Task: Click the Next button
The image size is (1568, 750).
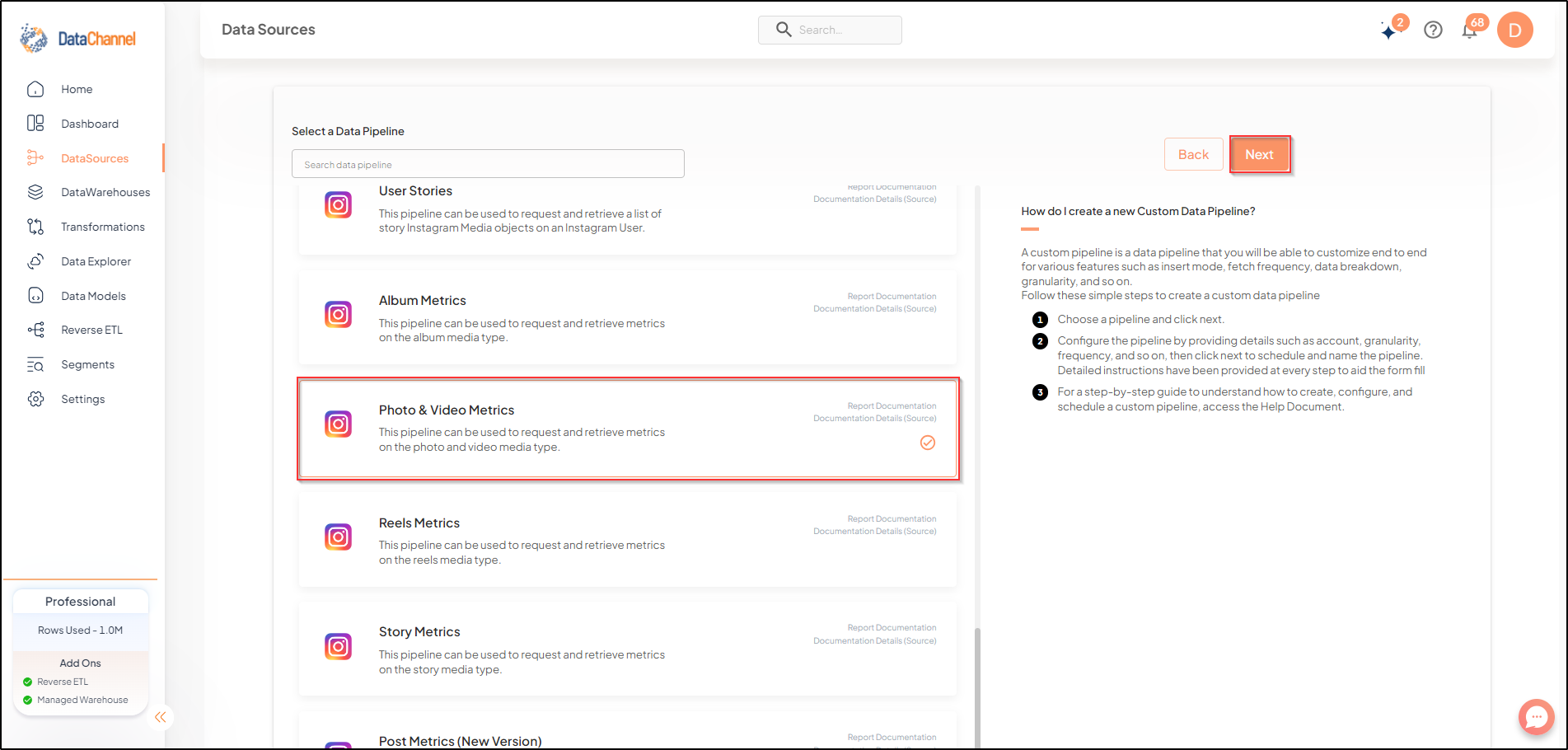Action: [x=1259, y=154]
